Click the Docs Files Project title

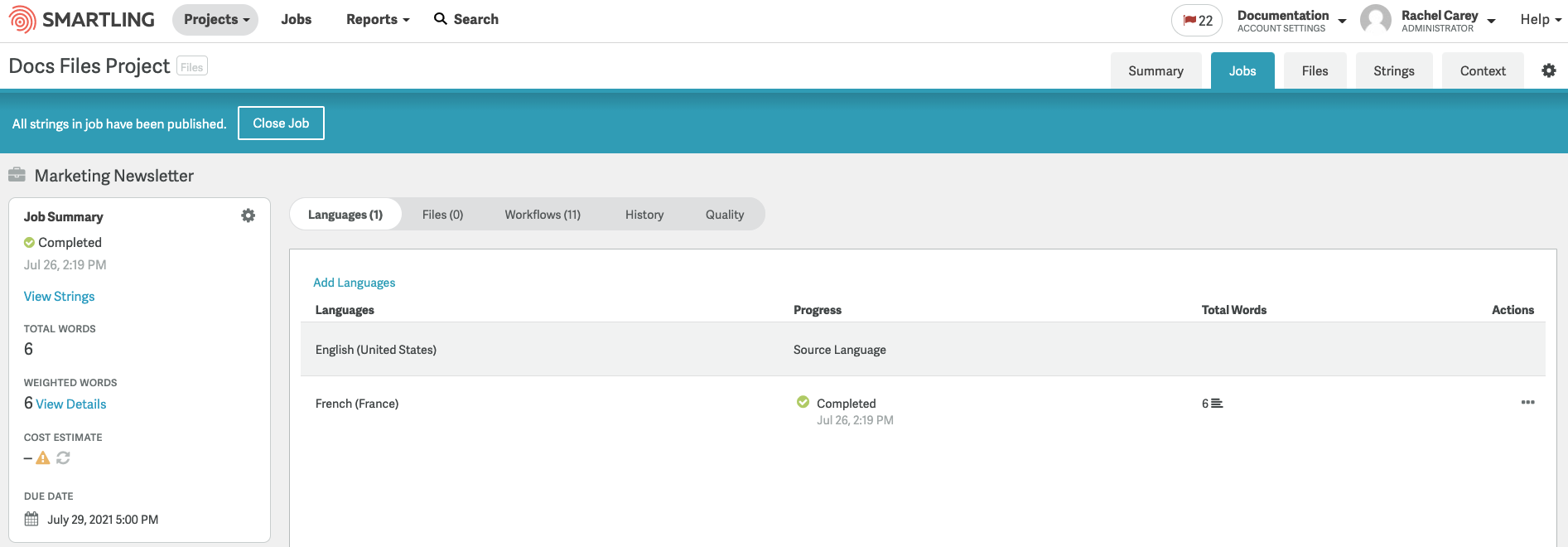click(89, 66)
